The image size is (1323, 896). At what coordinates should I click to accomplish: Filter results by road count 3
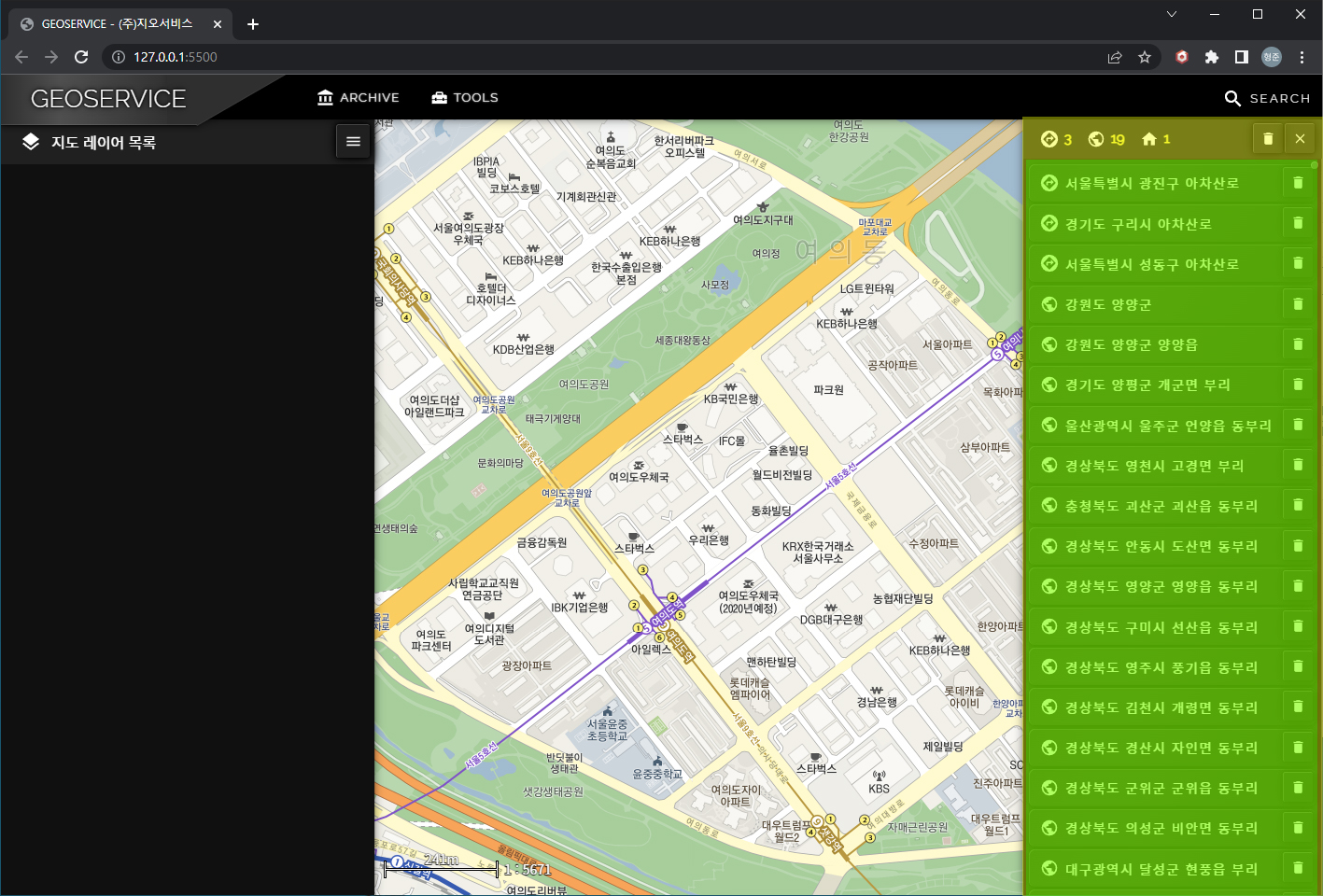point(1057,139)
